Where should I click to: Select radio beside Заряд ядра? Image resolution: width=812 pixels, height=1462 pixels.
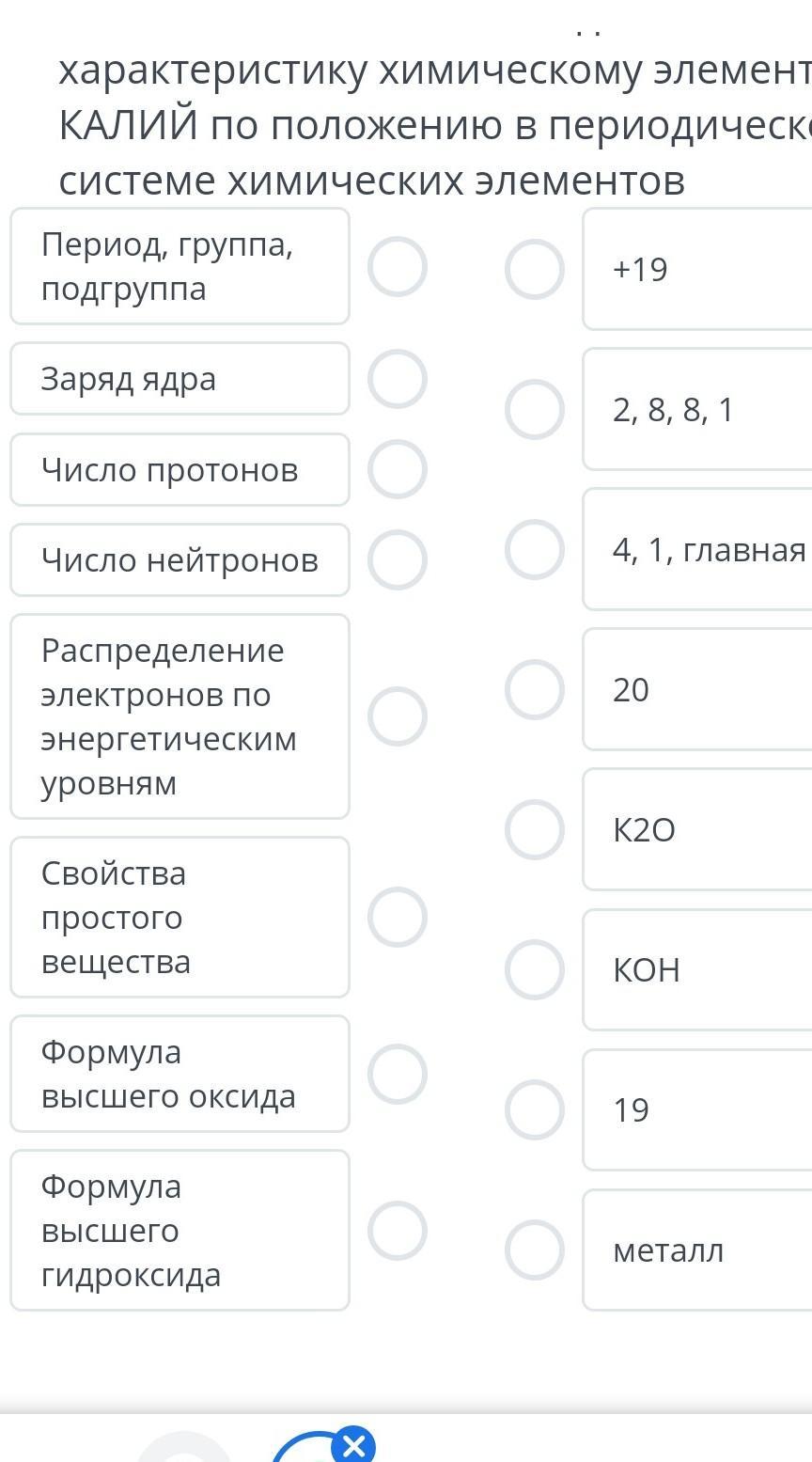coord(397,379)
